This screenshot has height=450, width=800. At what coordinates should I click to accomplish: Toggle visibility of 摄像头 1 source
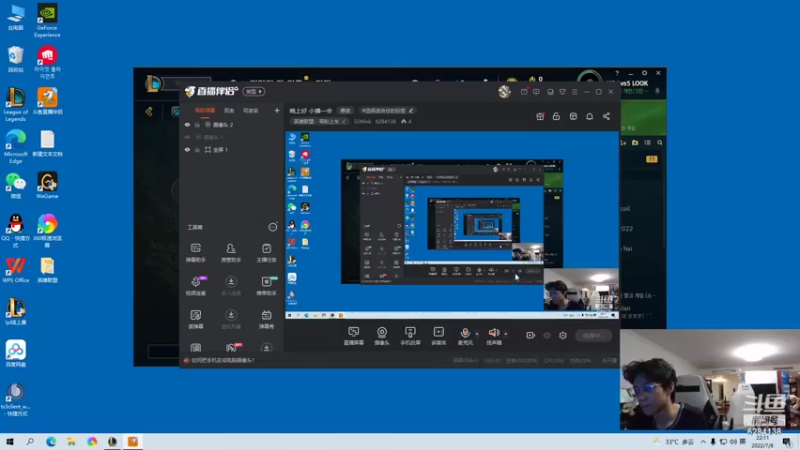pyautogui.click(x=187, y=137)
